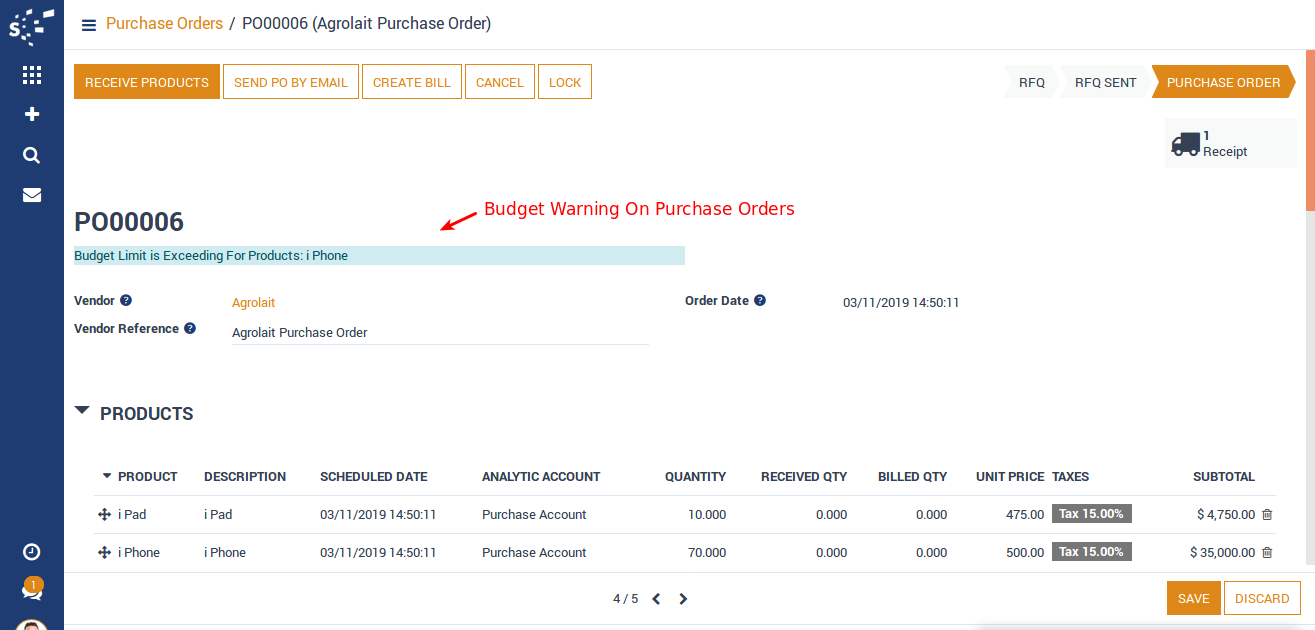This screenshot has height=630, width=1315.
Task: Edit the Vendor Reference input field
Action: (x=440, y=332)
